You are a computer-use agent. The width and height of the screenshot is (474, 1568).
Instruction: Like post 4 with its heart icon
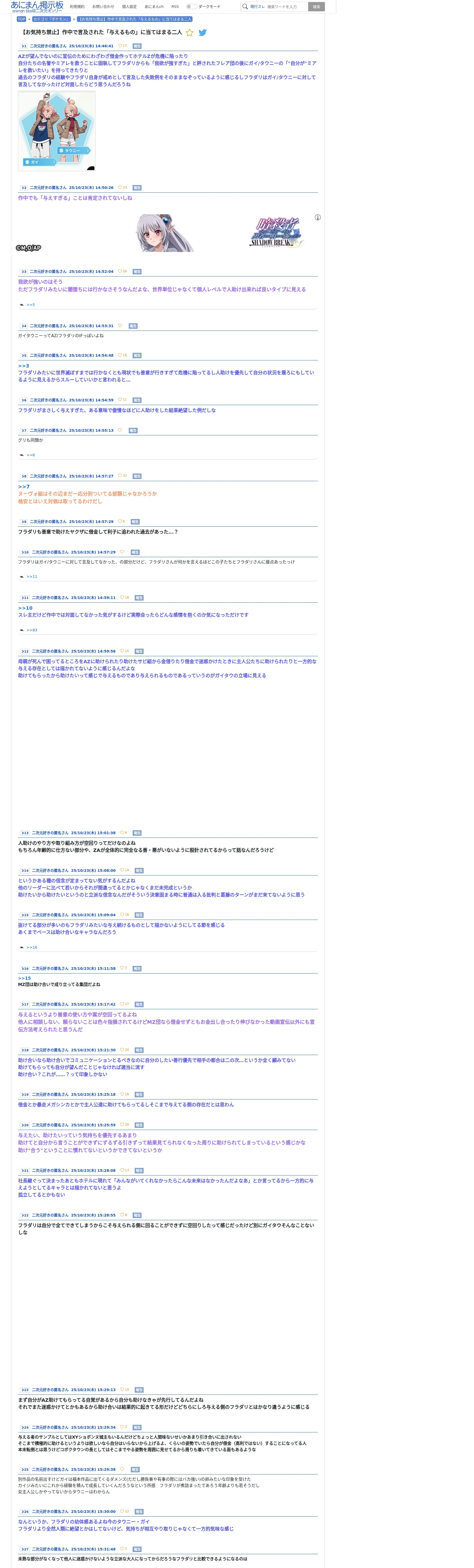[x=120, y=326]
